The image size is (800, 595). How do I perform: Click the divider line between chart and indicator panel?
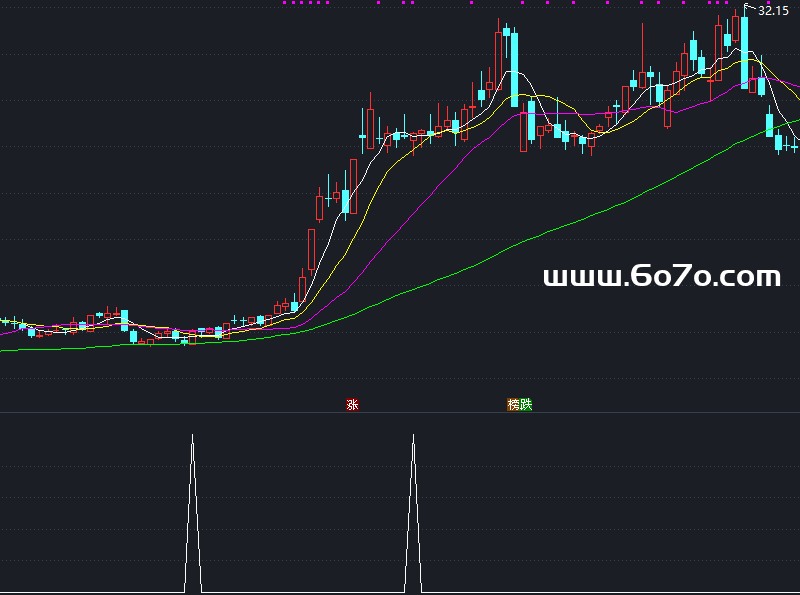point(400,412)
